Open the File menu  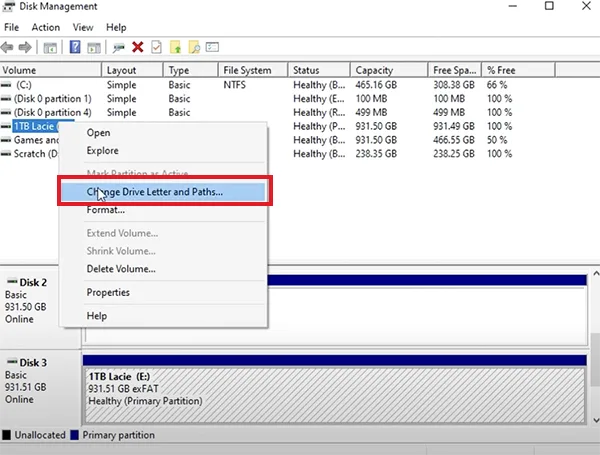11,27
